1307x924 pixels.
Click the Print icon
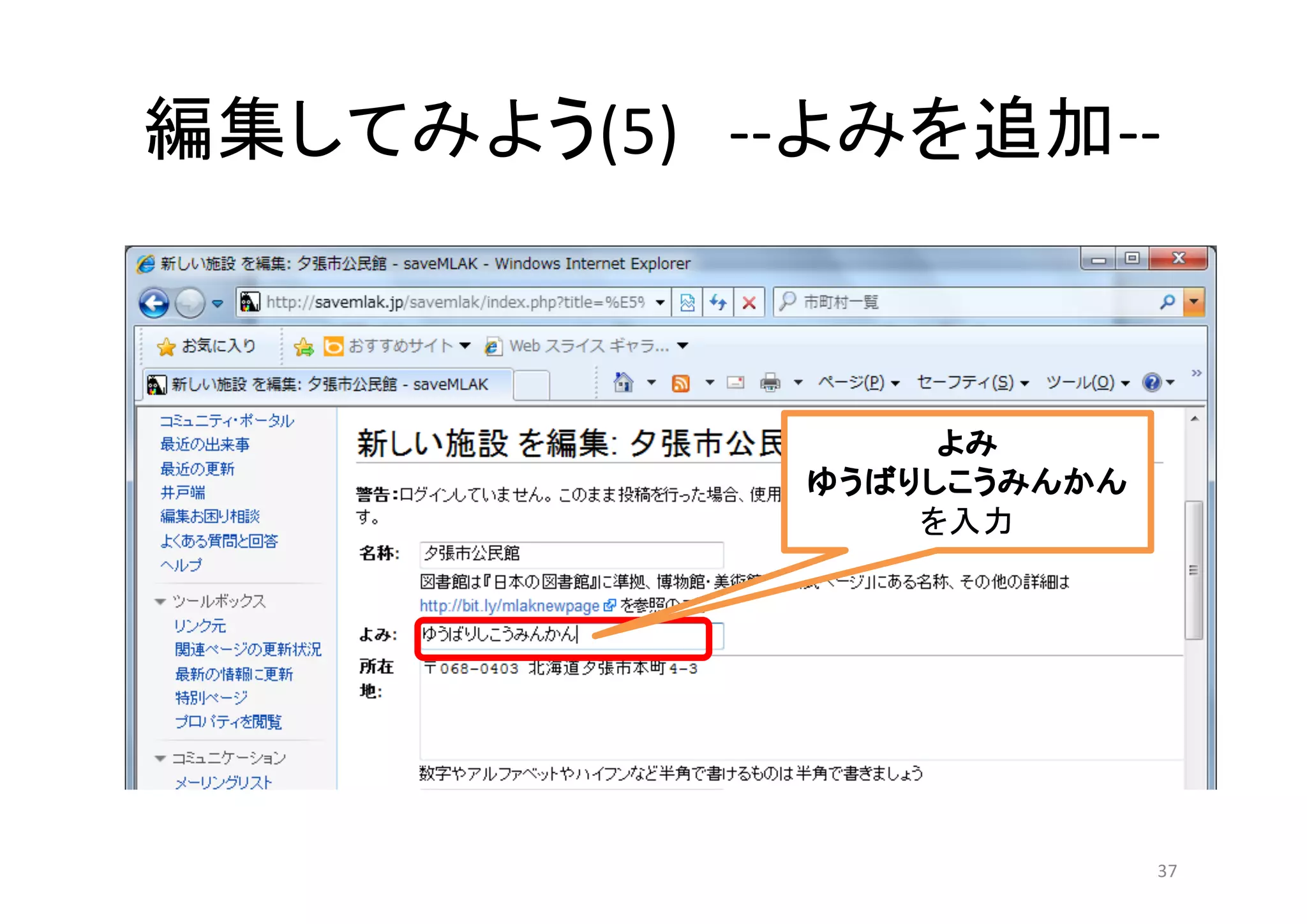tap(770, 383)
